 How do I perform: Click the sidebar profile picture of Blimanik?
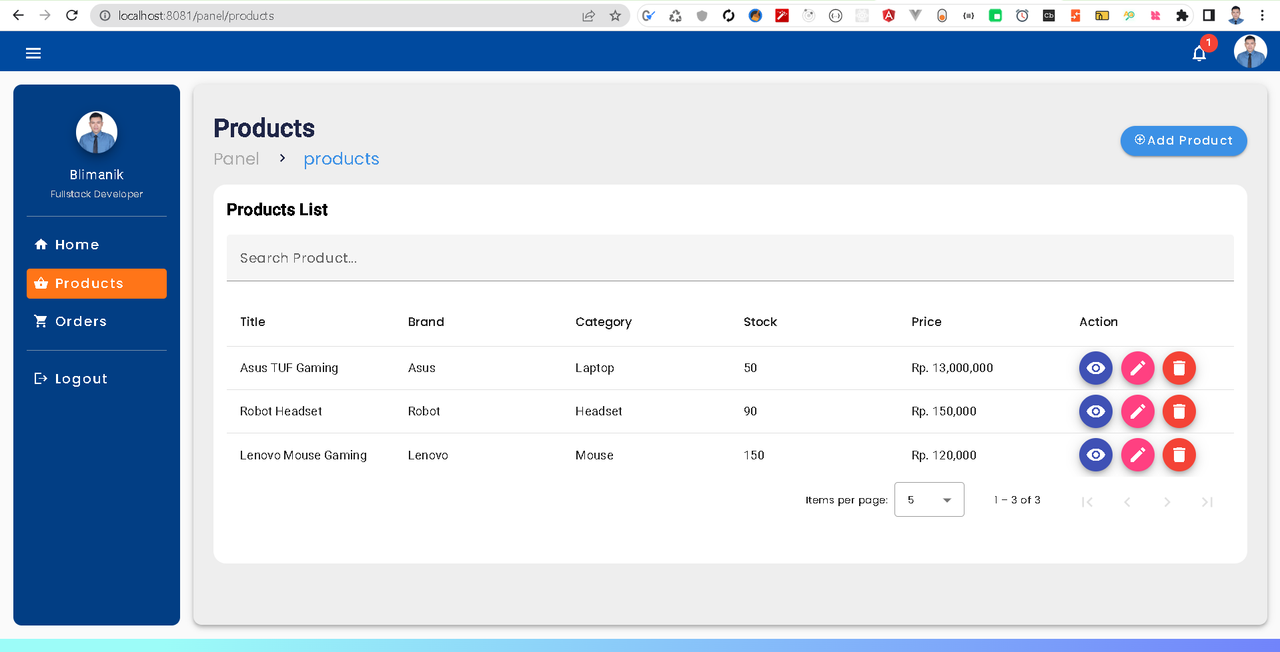click(x=97, y=132)
